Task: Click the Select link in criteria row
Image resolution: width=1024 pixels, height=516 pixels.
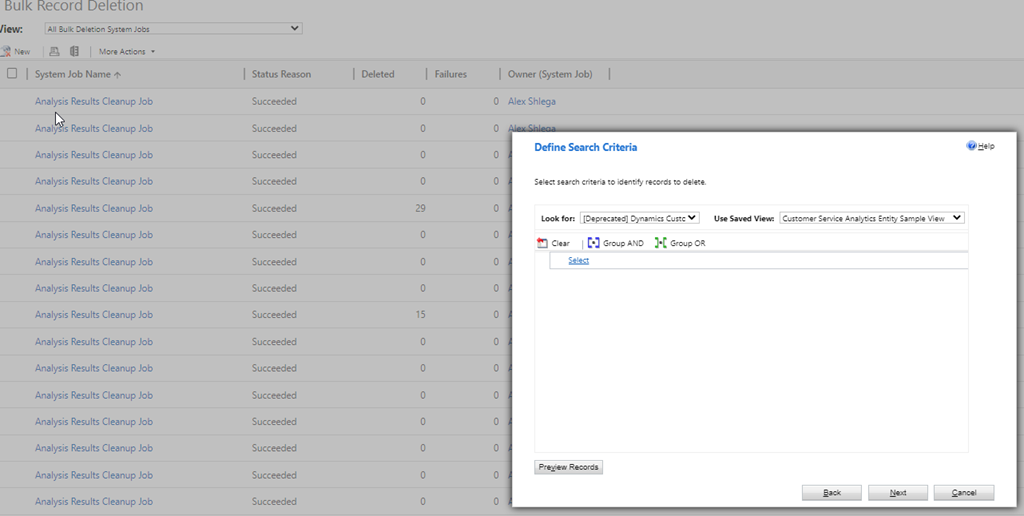Action: point(578,261)
